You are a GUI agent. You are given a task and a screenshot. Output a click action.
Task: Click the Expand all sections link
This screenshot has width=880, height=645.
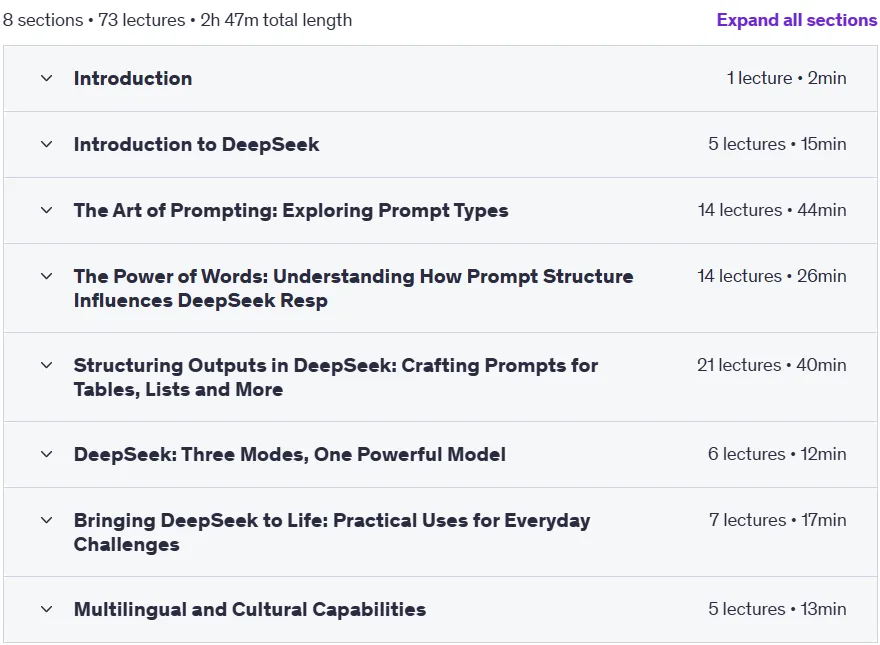[x=796, y=20]
